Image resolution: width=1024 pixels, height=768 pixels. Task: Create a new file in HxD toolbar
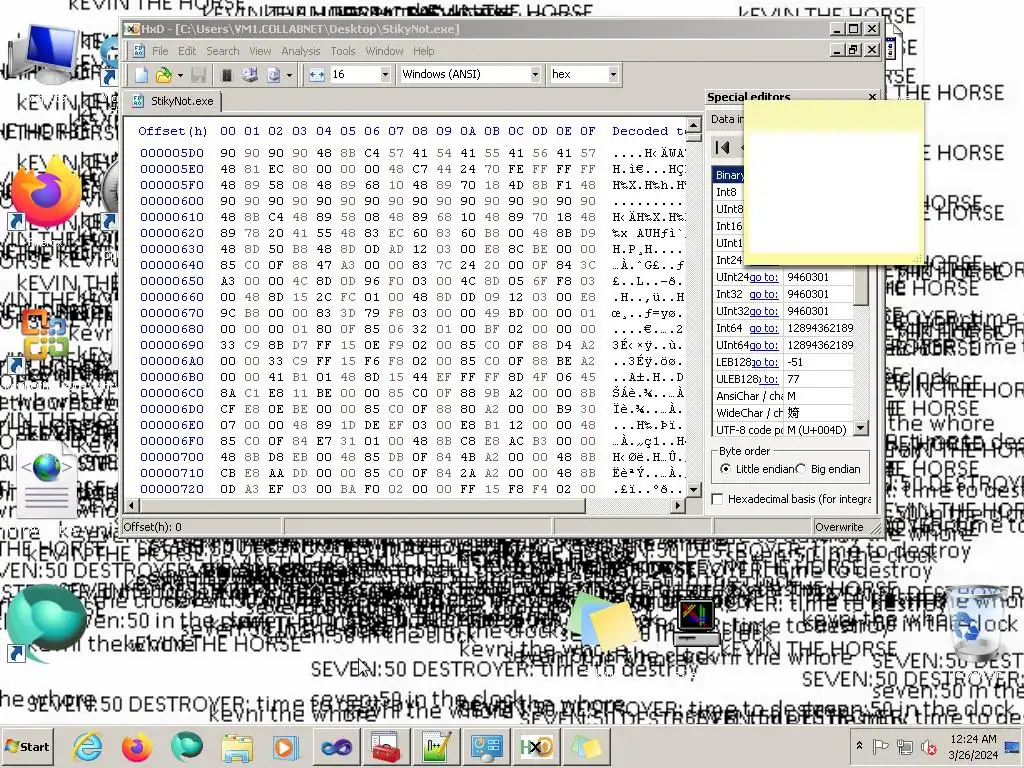click(141, 74)
